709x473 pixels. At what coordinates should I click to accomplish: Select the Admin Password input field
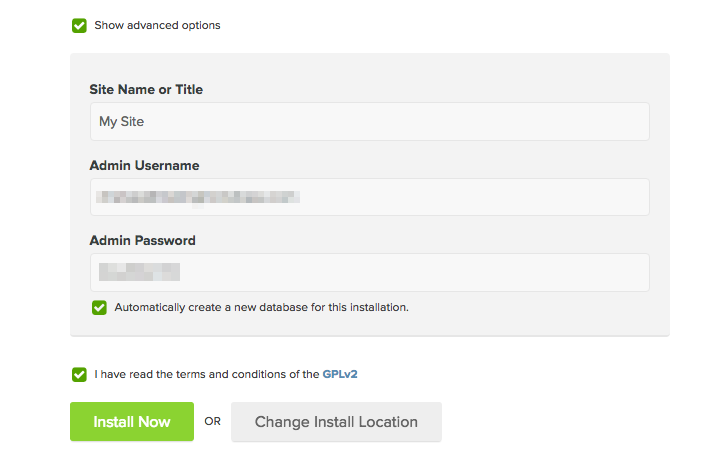(369, 272)
